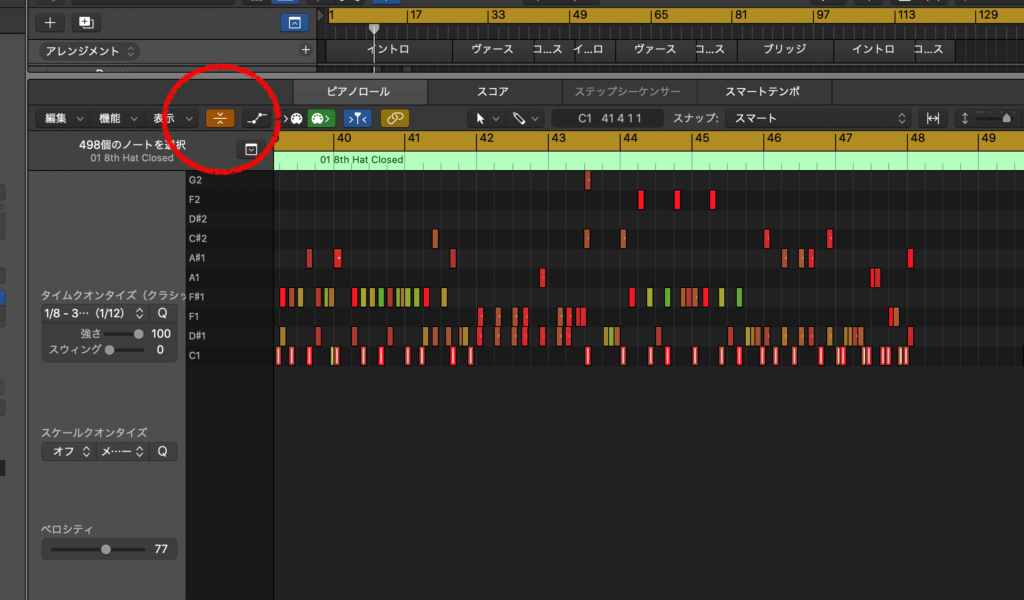This screenshot has height=600, width=1024.
Task: Open the scale quantize メジャー type popup
Action: coord(121,452)
